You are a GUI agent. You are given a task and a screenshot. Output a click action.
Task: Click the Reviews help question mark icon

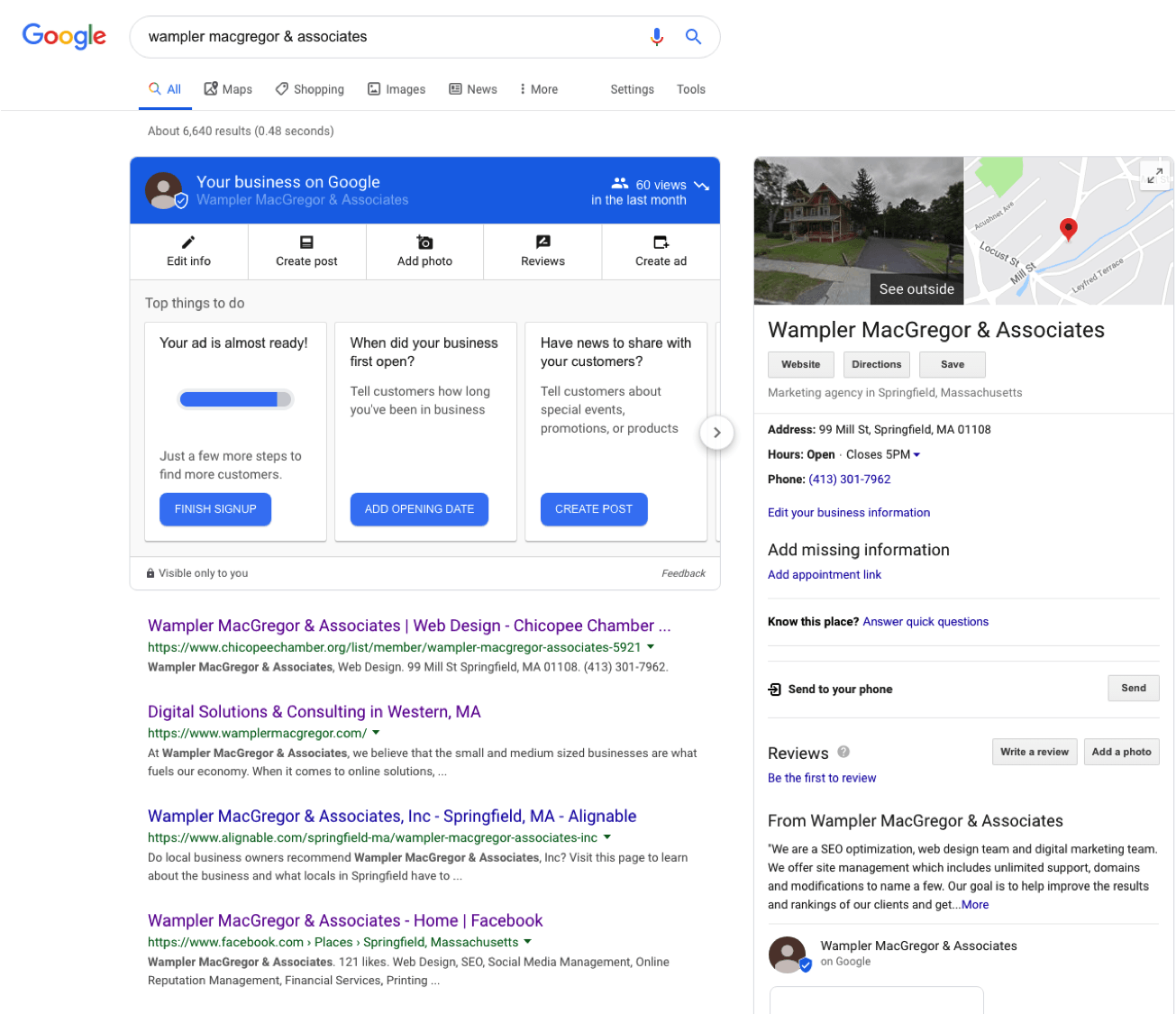(x=843, y=752)
